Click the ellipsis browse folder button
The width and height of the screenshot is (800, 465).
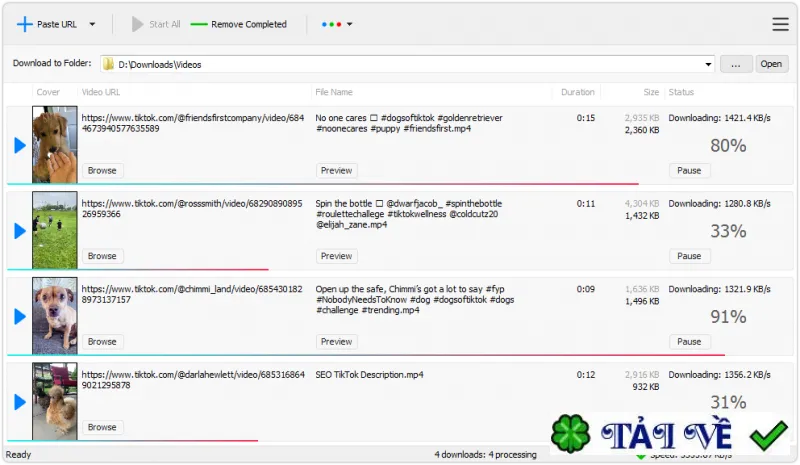pos(736,64)
